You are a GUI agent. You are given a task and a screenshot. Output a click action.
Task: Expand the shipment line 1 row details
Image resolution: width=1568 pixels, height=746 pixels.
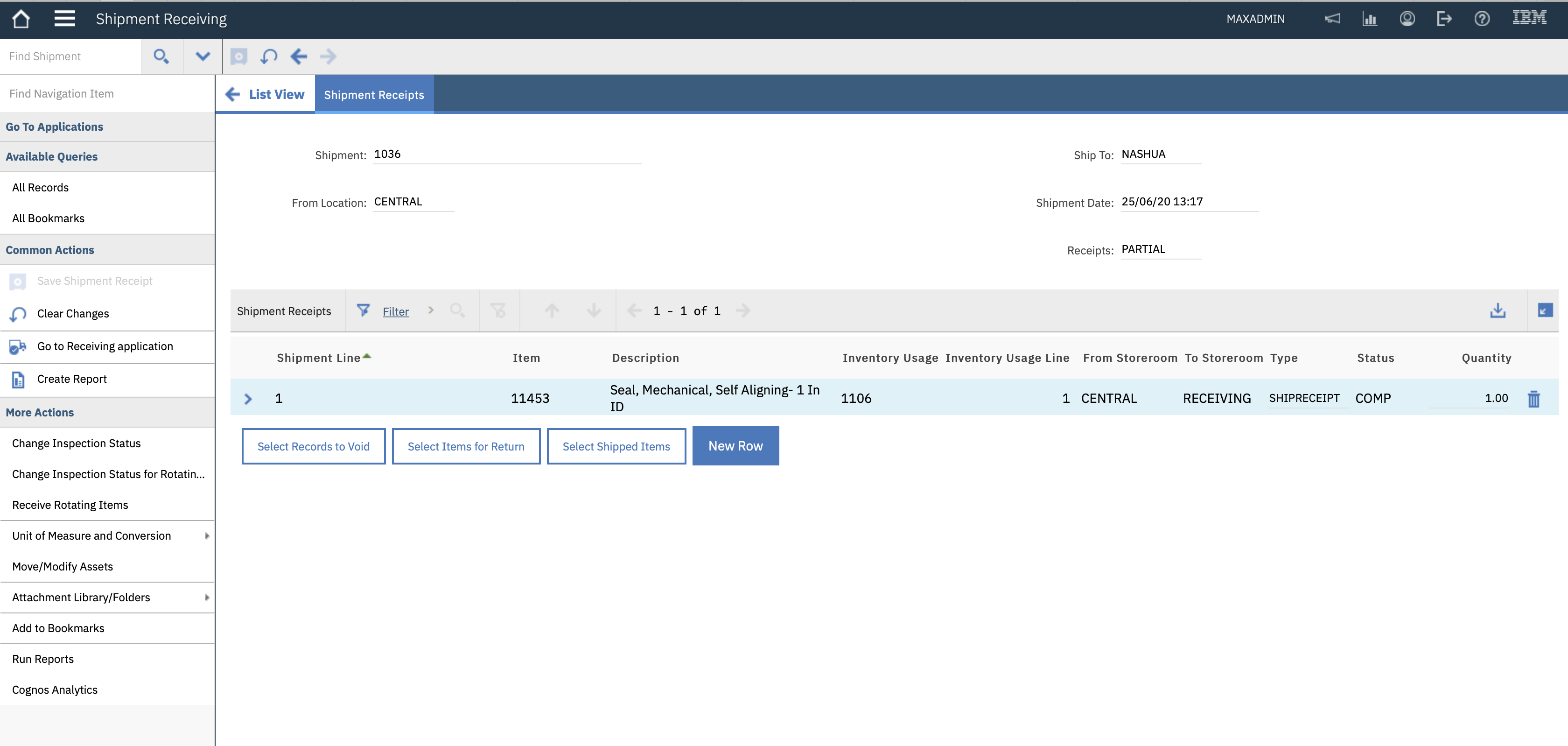(248, 399)
